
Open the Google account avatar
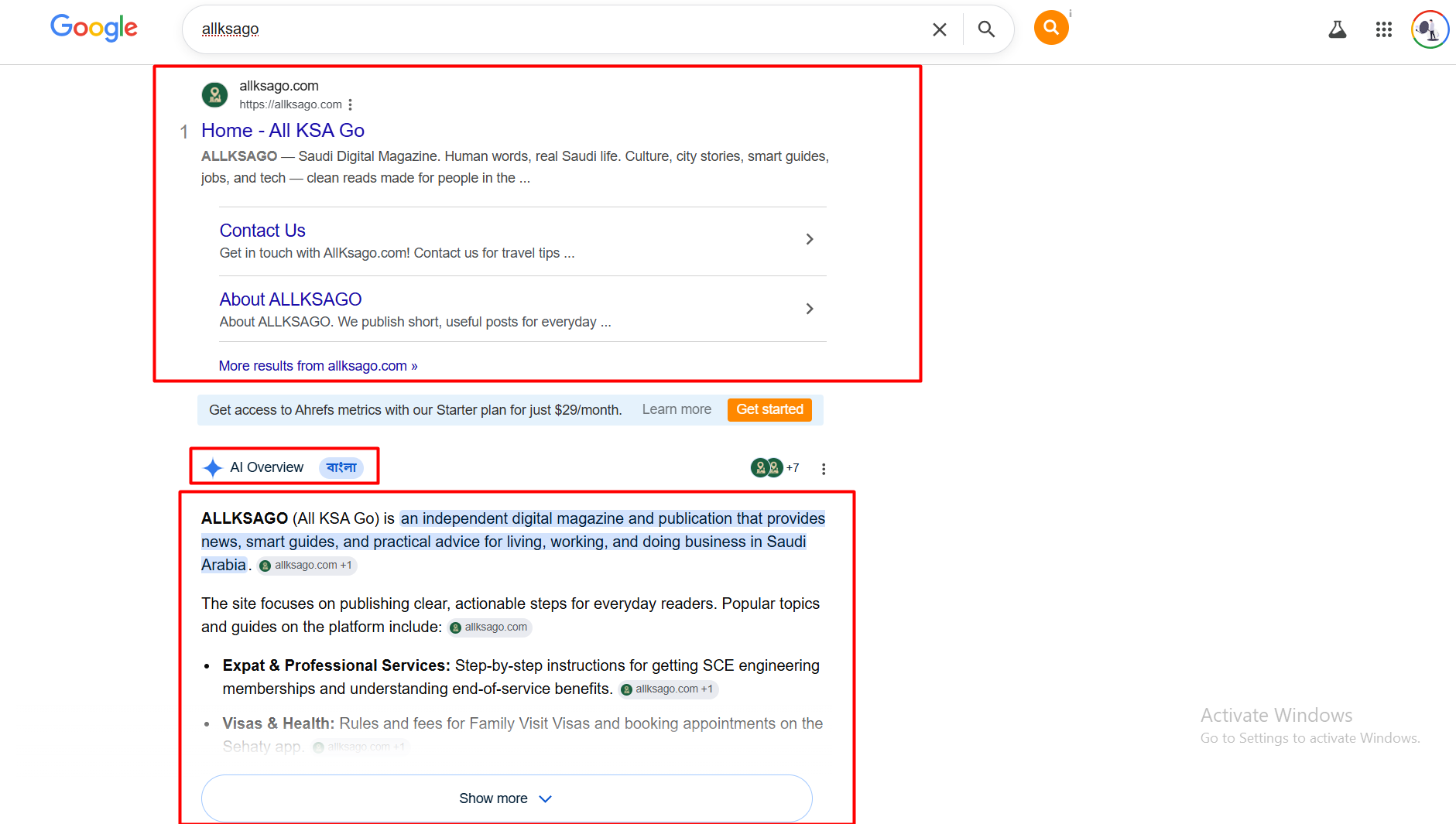(1430, 29)
